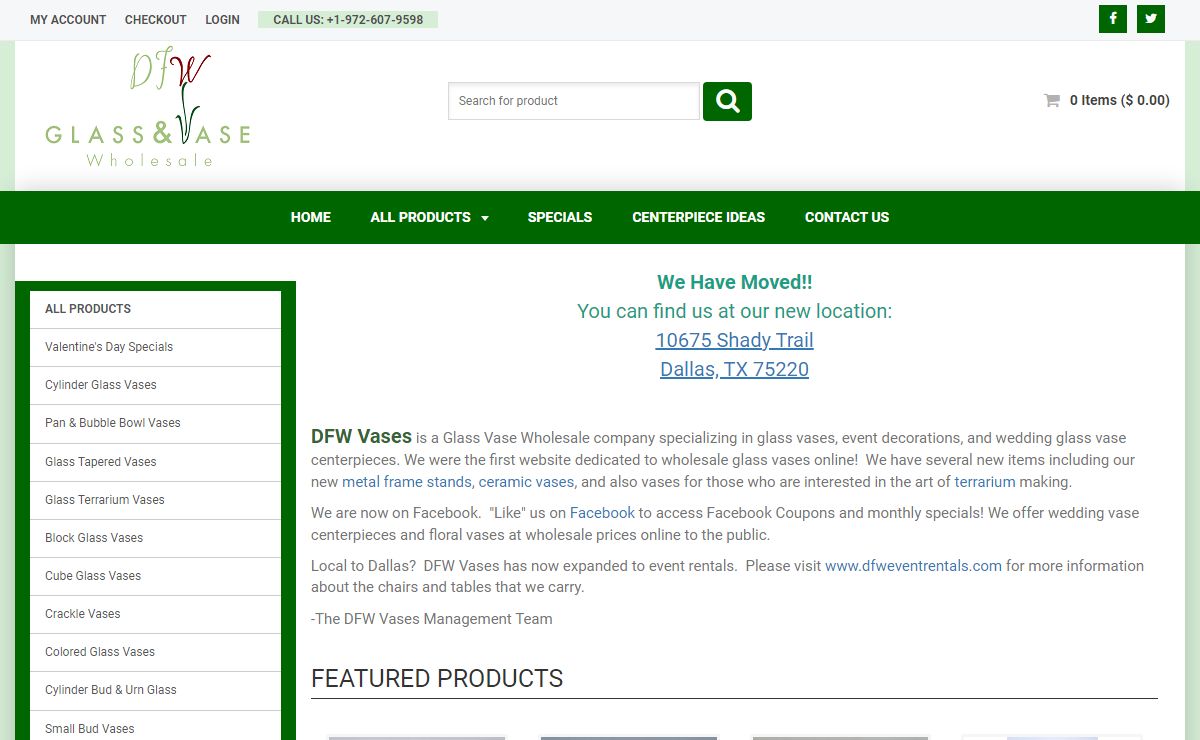The height and width of the screenshot is (740, 1200).
Task: Open Block Glass Vases category
Action: (156, 538)
